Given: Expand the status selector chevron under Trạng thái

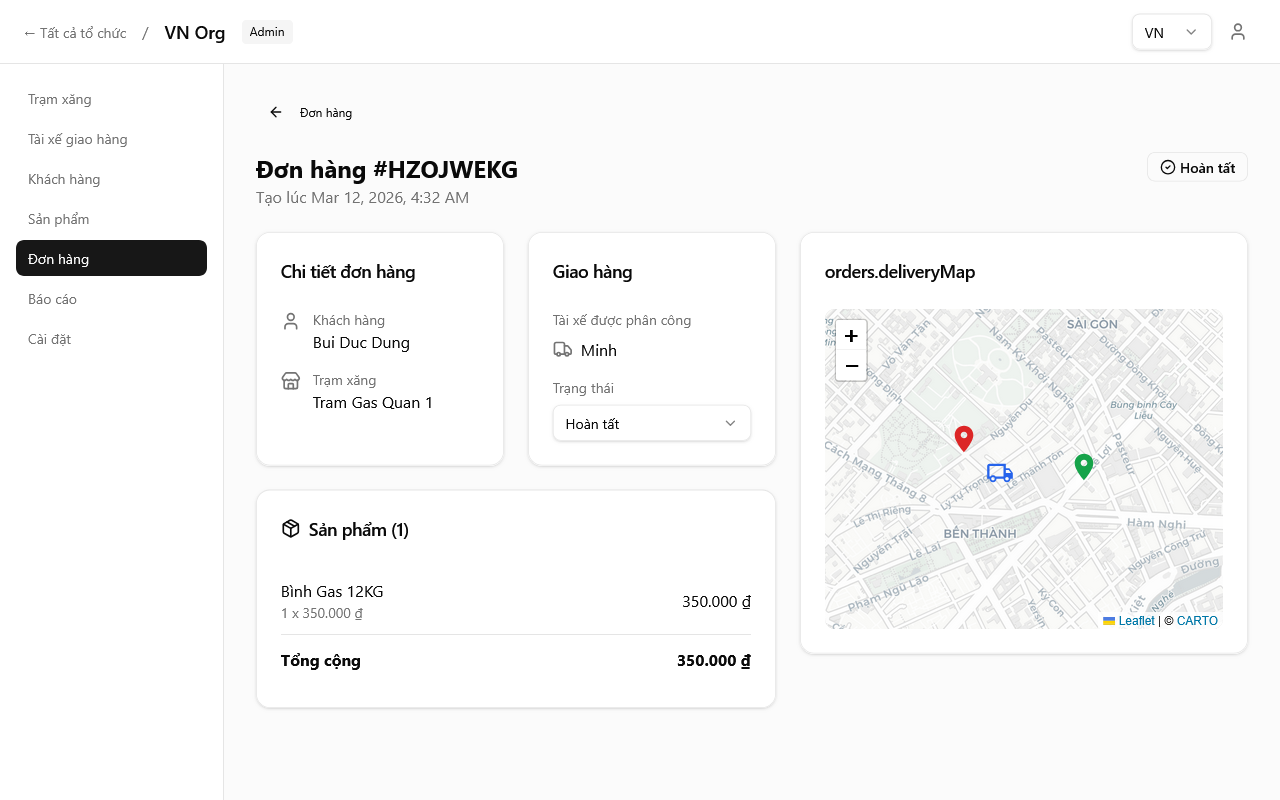Looking at the screenshot, I should 729,423.
